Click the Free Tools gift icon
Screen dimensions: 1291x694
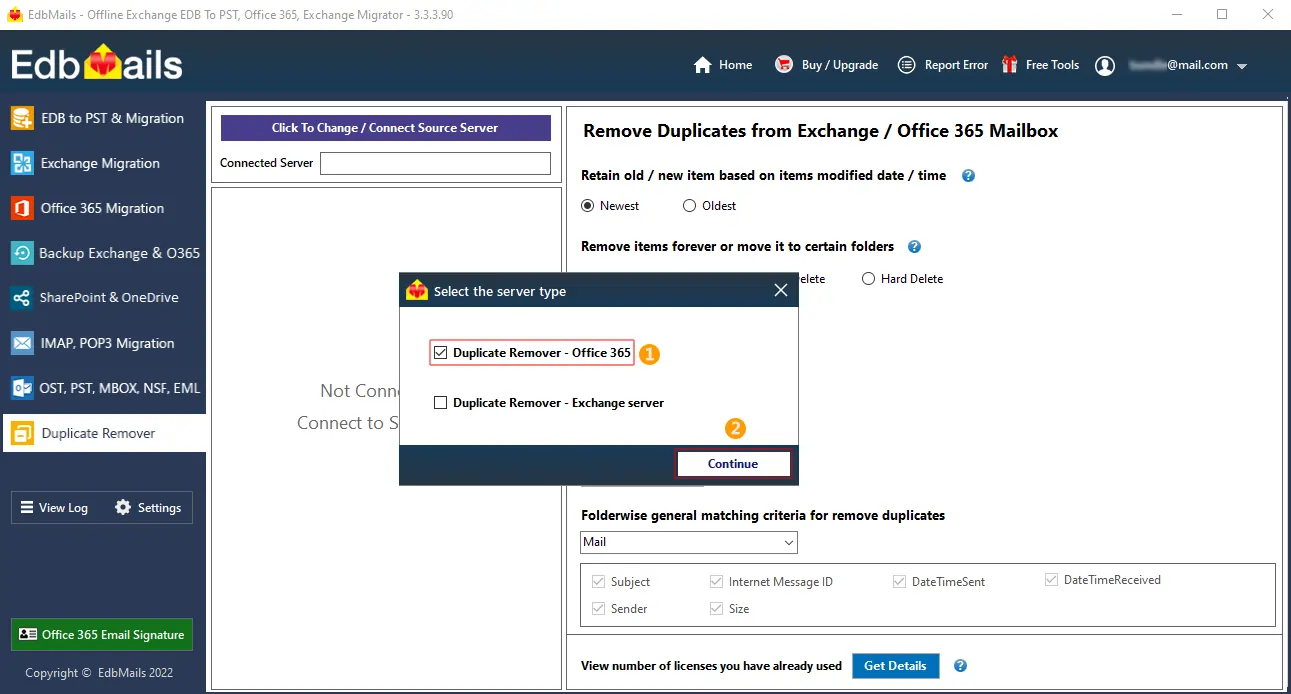coord(1009,65)
